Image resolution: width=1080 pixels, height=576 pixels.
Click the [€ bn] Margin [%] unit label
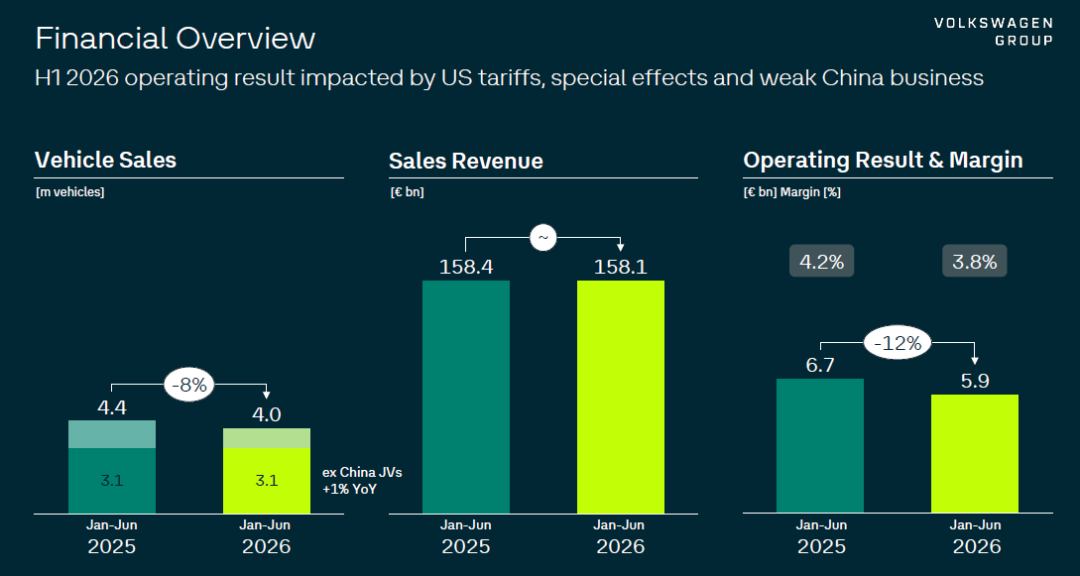(x=792, y=192)
